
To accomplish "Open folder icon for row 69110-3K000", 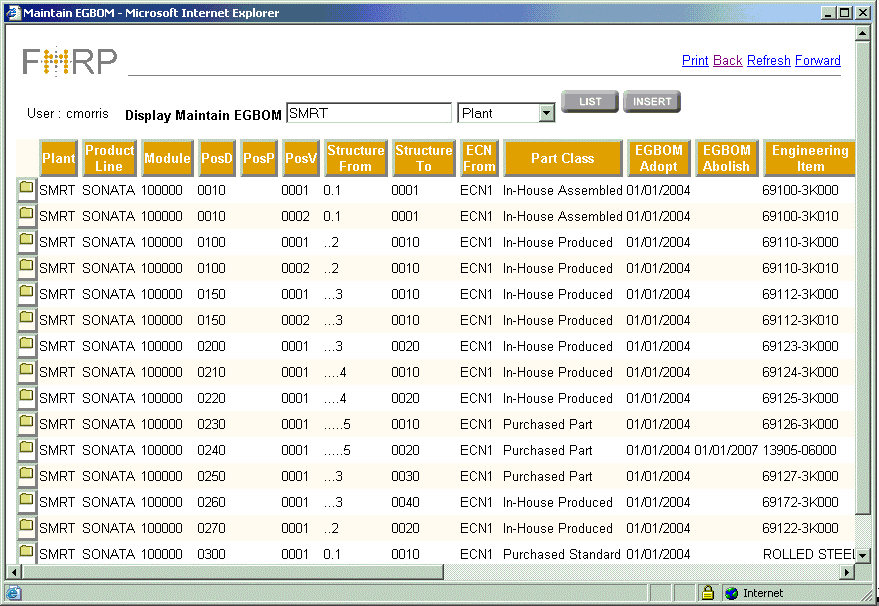I will pyautogui.click(x=26, y=240).
